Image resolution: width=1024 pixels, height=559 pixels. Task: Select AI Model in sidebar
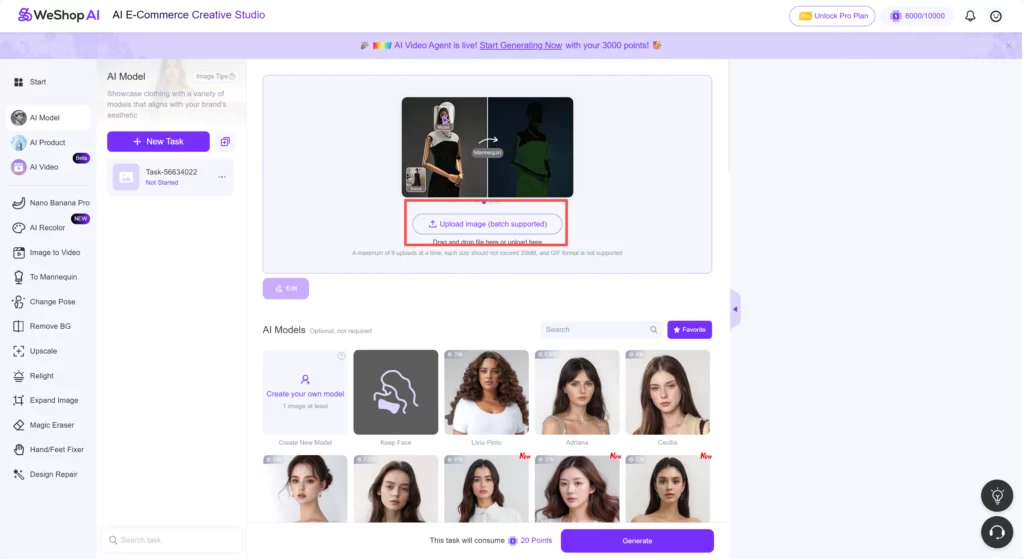[48, 118]
